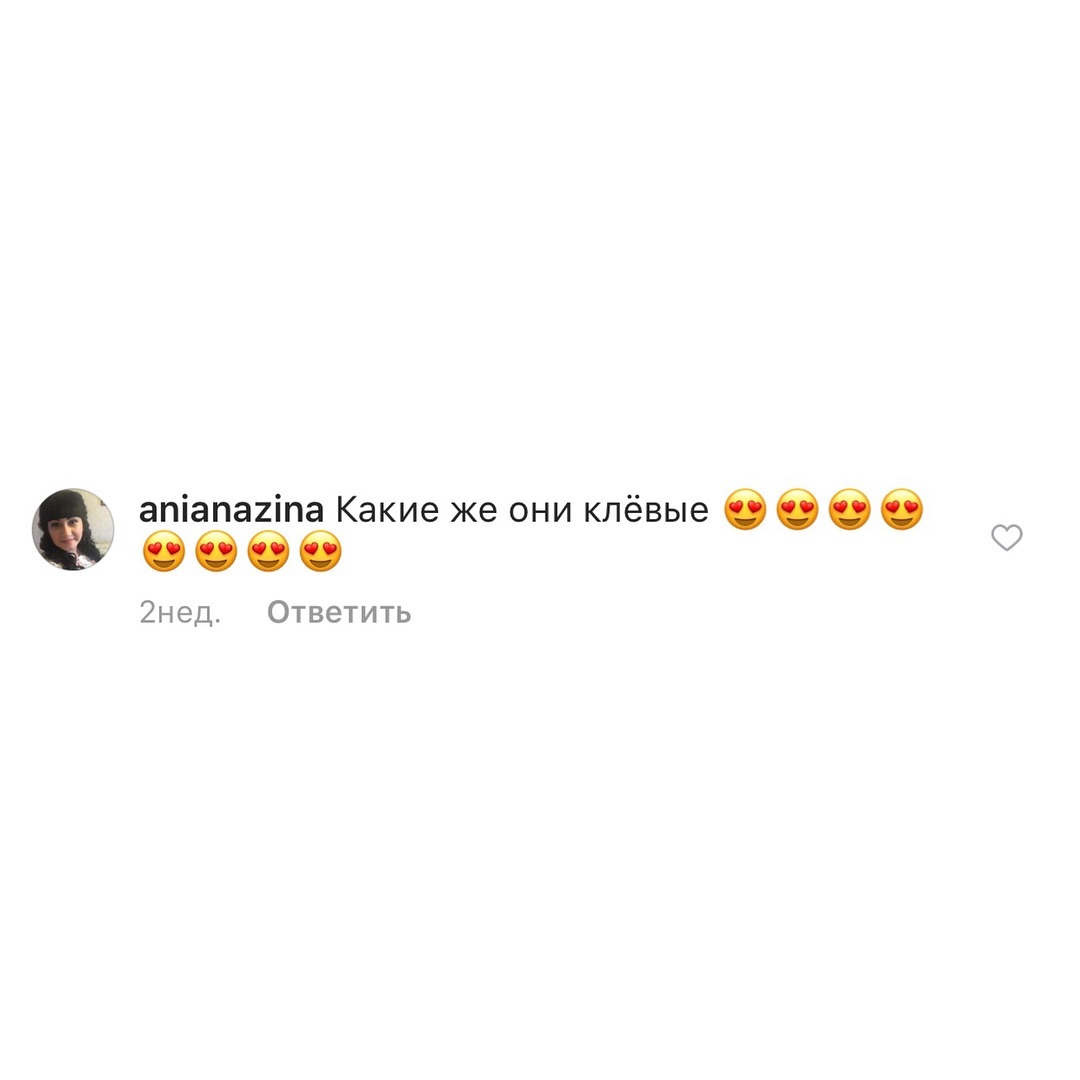Select the round avatar of the commenter
Viewport: 1080px width, 1080px height.
73,529
